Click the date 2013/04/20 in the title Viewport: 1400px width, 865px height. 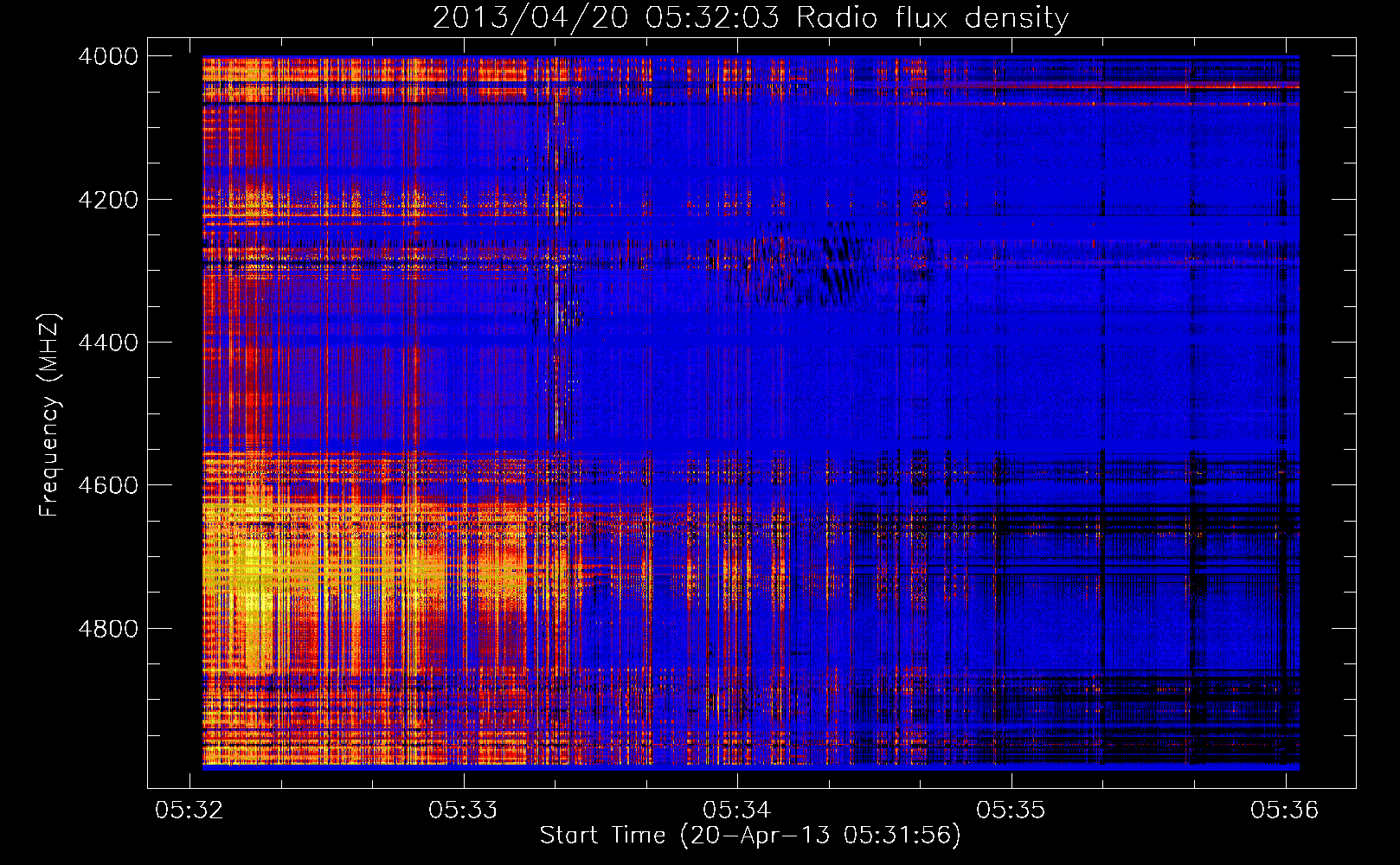pyautogui.click(x=530, y=18)
